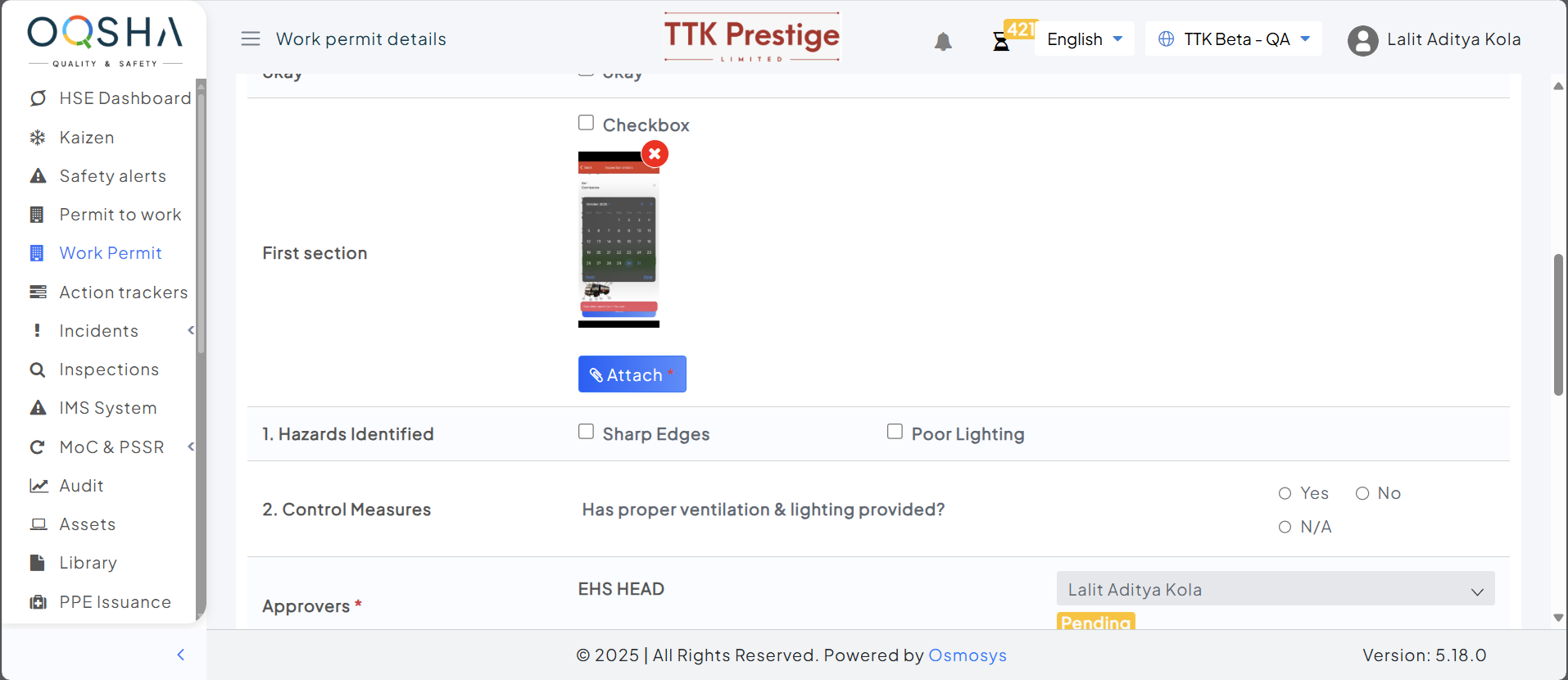Select Yes for proper ventilation question
1568x680 pixels.
1285,493
